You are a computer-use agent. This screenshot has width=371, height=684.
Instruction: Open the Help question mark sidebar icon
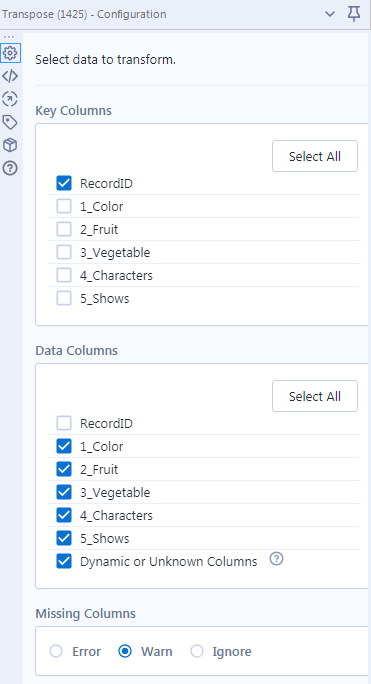[10, 168]
